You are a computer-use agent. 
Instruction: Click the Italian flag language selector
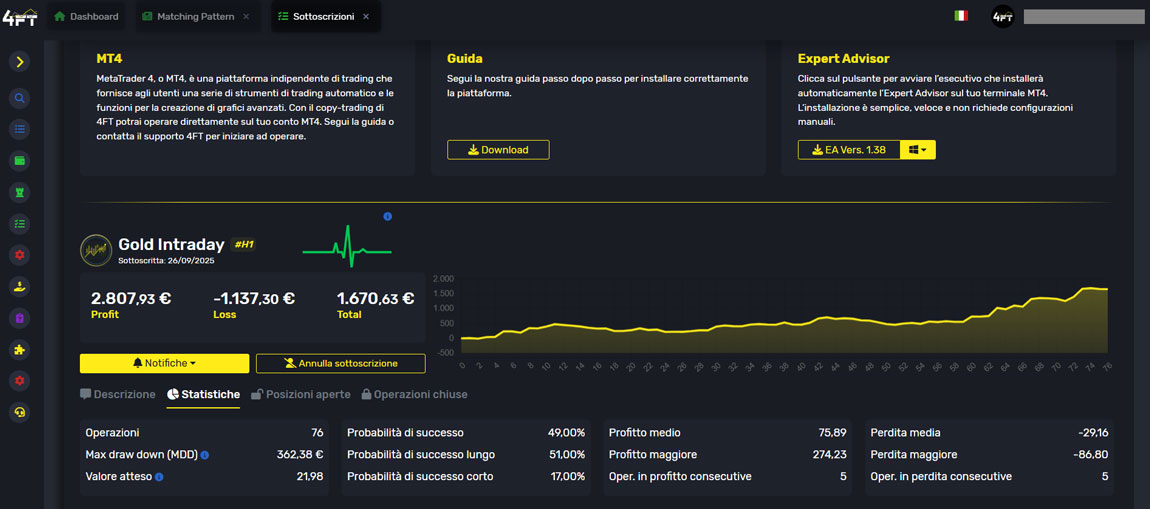pyautogui.click(x=961, y=15)
